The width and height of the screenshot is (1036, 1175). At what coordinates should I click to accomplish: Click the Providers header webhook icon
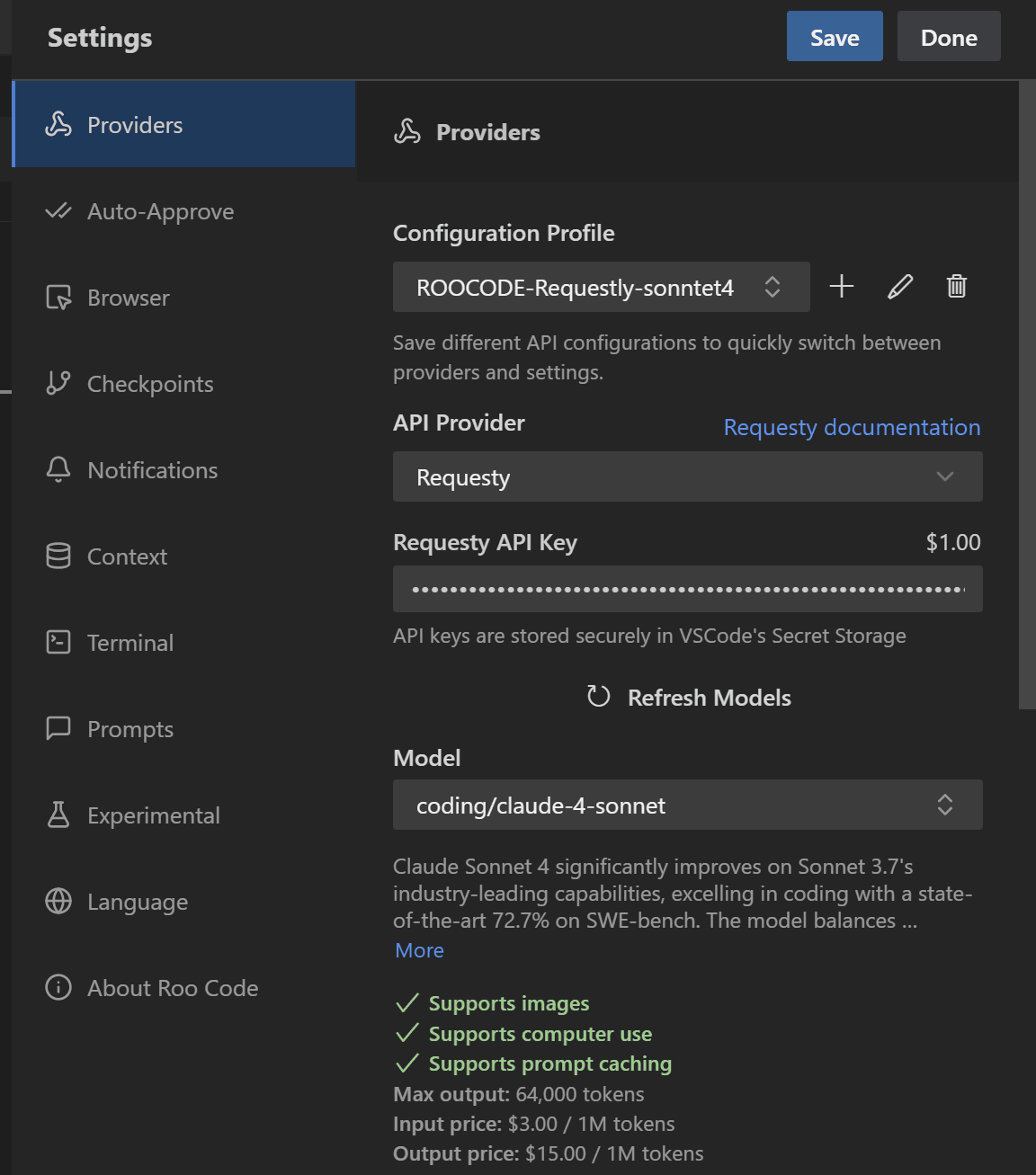(x=407, y=131)
